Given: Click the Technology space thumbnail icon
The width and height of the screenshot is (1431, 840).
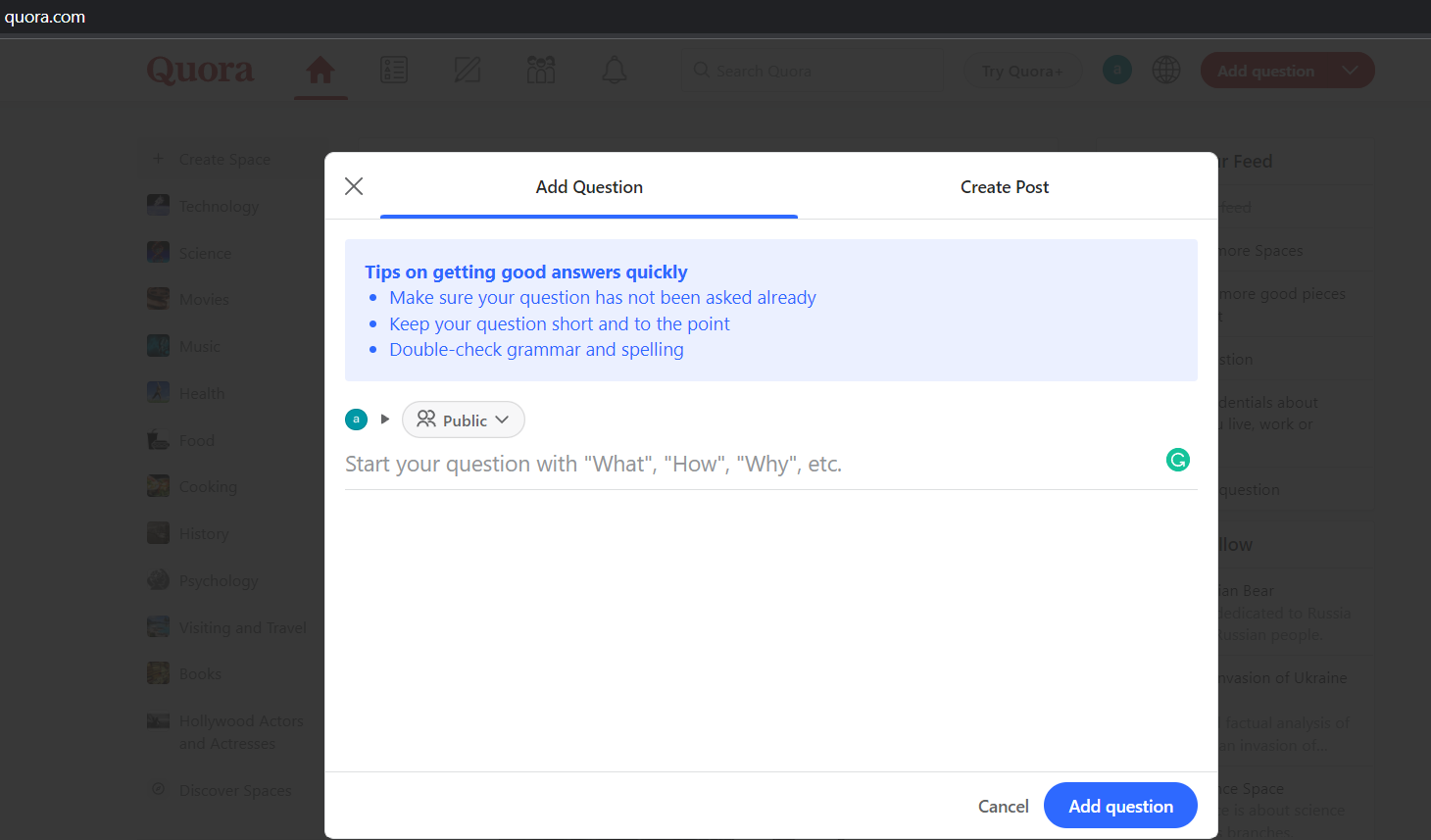Looking at the screenshot, I should (158, 205).
